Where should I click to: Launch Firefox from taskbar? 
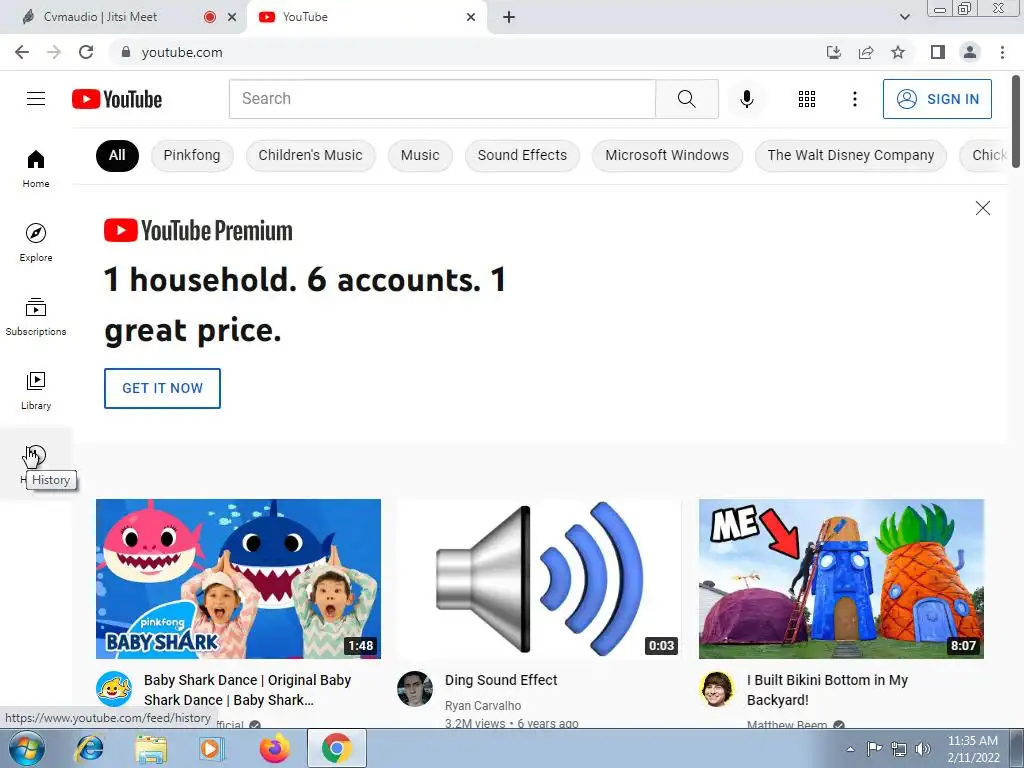[274, 748]
